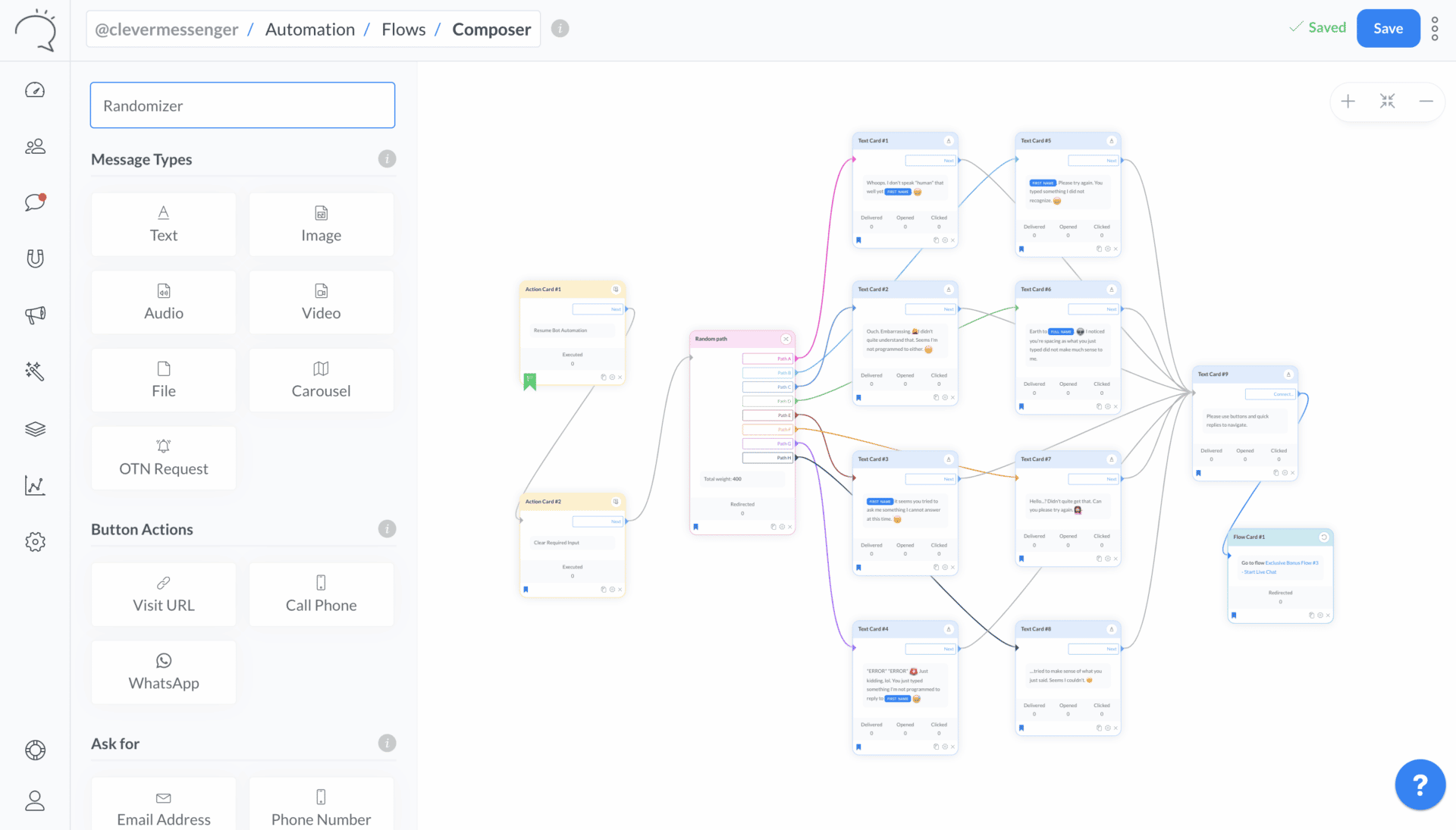The width and height of the screenshot is (1456, 830).
Task: Click the Save button
Action: 1388,28
